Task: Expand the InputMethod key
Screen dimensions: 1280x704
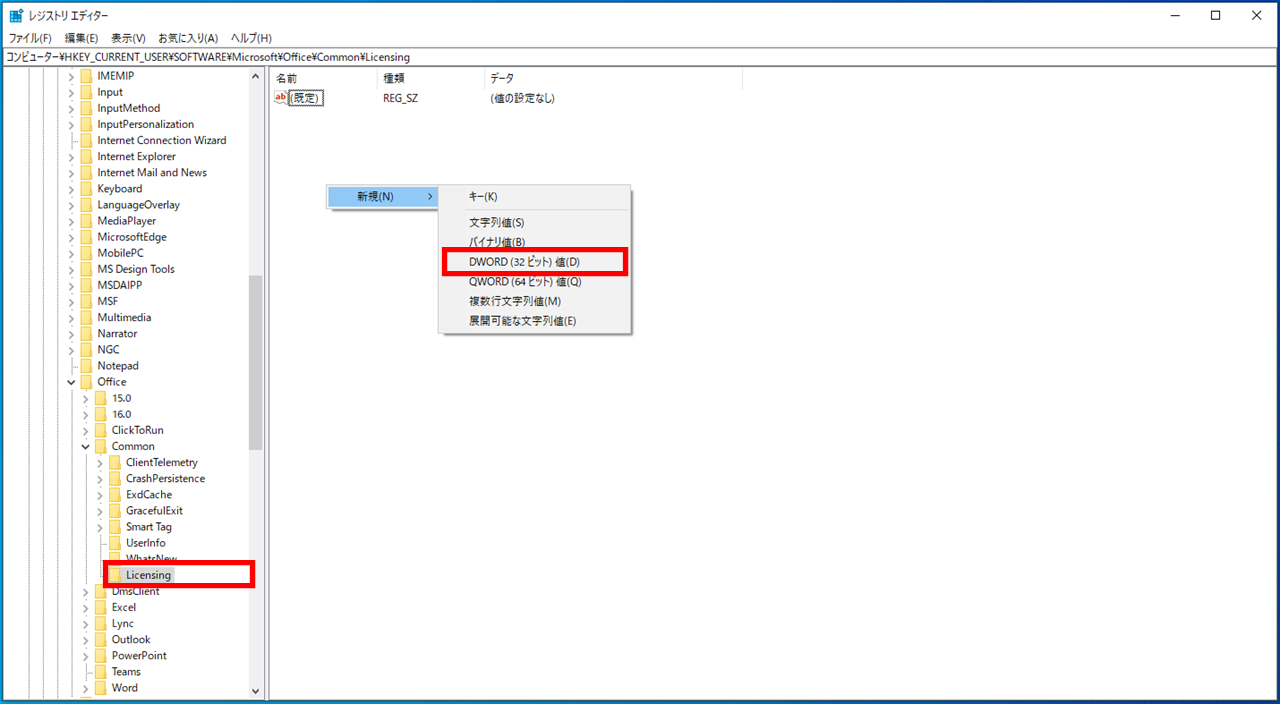Action: tap(71, 108)
